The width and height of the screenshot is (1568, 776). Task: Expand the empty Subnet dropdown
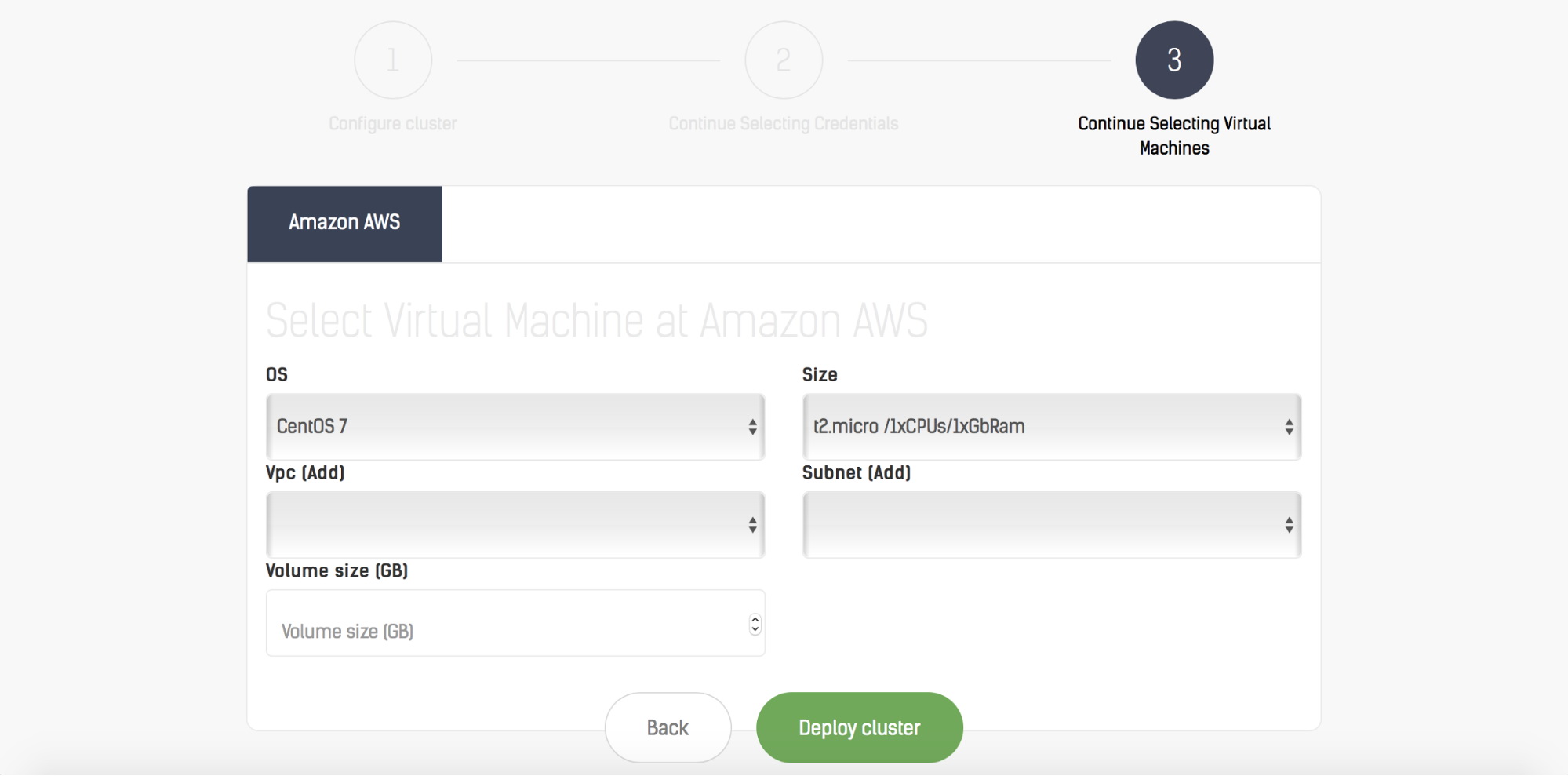1052,525
